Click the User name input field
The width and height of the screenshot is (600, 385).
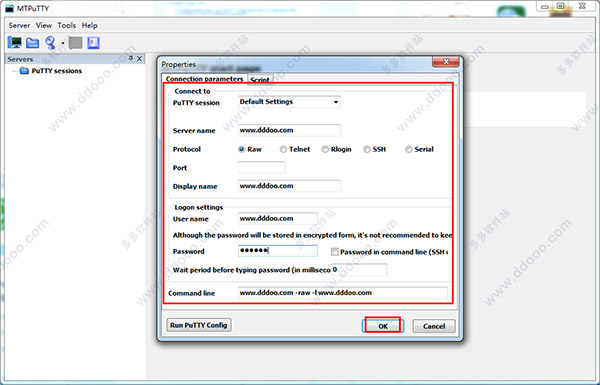click(278, 219)
